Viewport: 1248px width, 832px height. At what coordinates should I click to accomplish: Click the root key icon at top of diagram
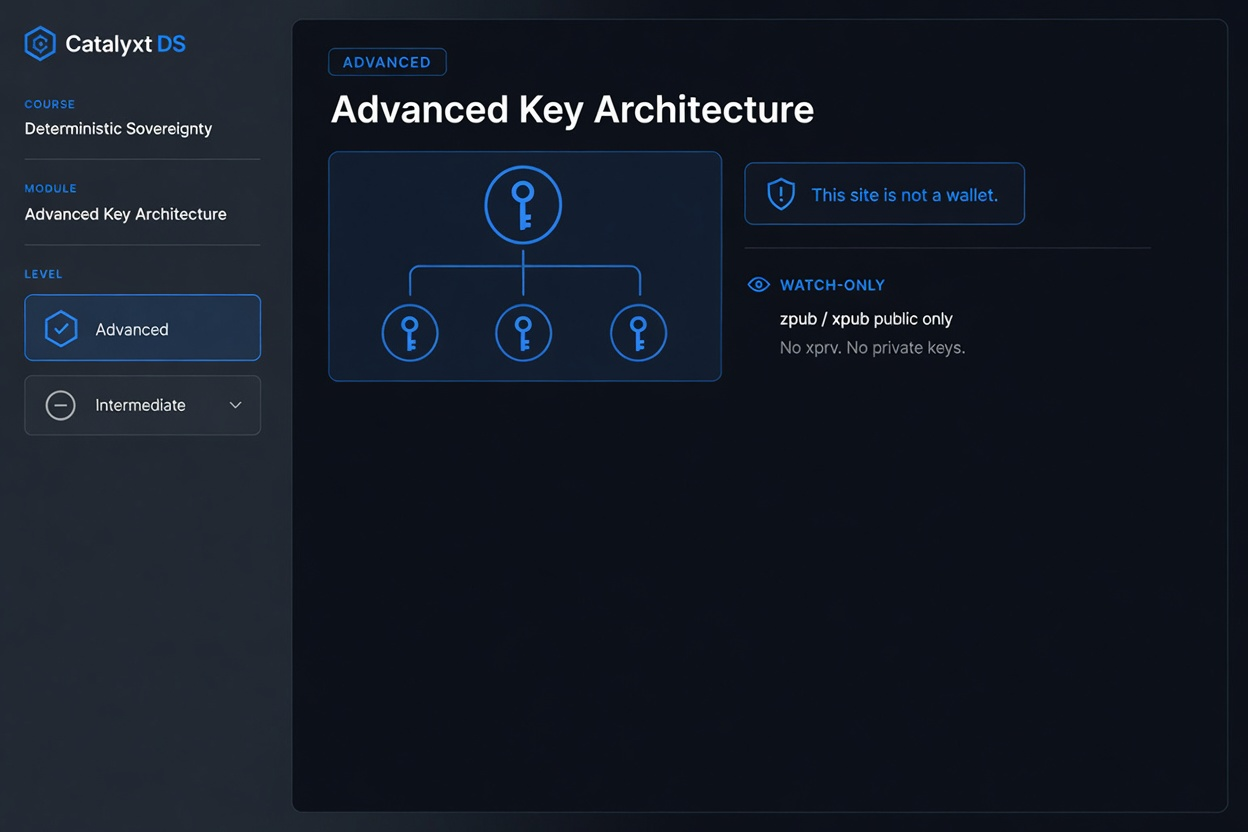523,205
